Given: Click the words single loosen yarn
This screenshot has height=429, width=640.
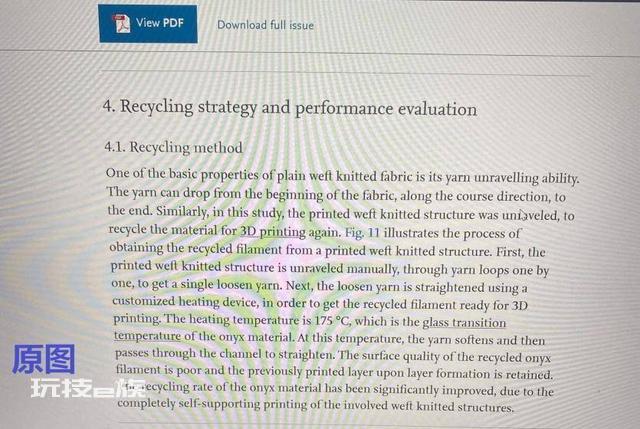Looking at the screenshot, I should [231, 285].
